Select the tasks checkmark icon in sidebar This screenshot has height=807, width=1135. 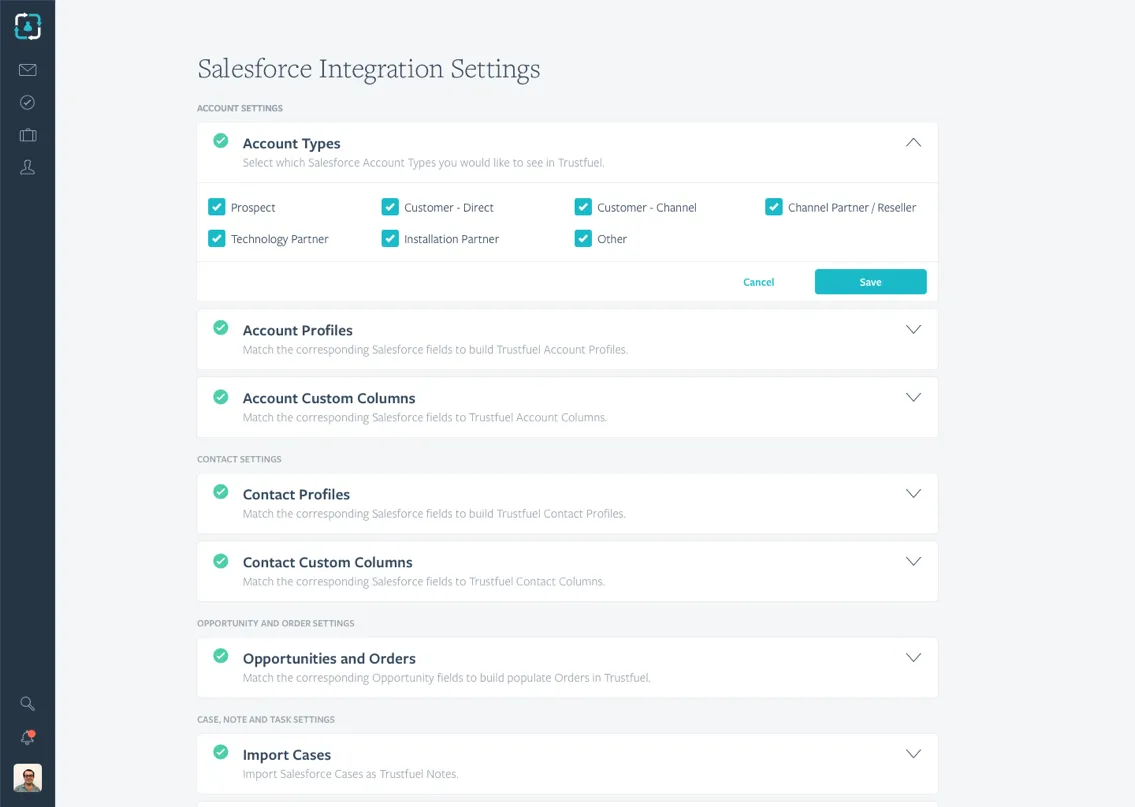[27, 102]
